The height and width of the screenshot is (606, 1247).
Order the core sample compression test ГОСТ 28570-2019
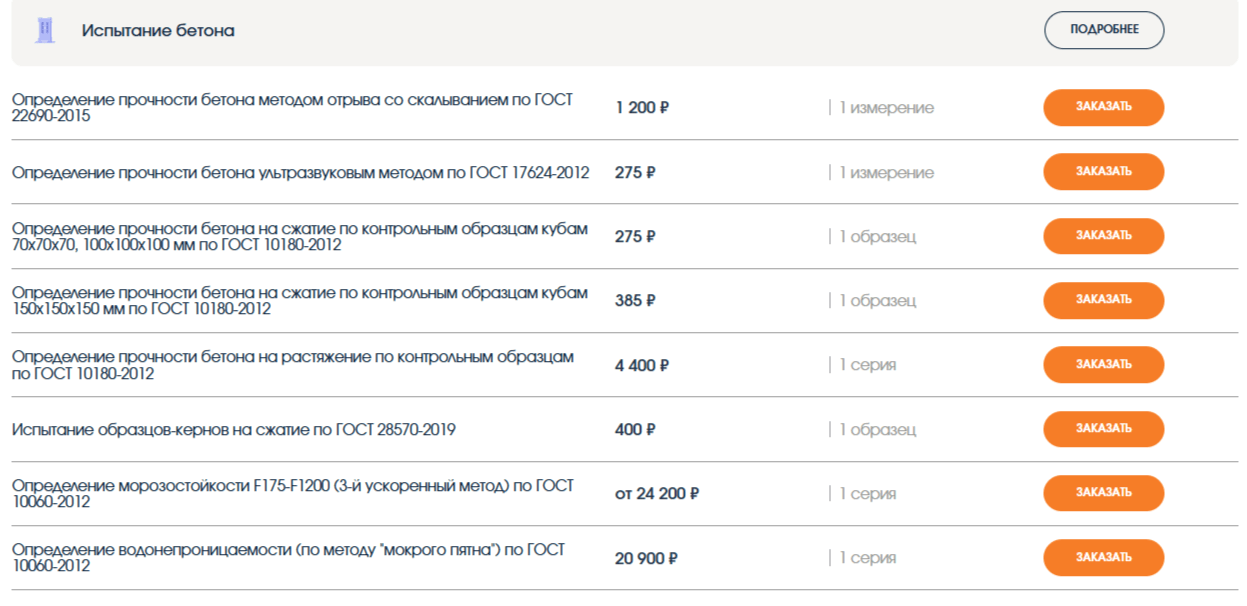coord(1104,429)
